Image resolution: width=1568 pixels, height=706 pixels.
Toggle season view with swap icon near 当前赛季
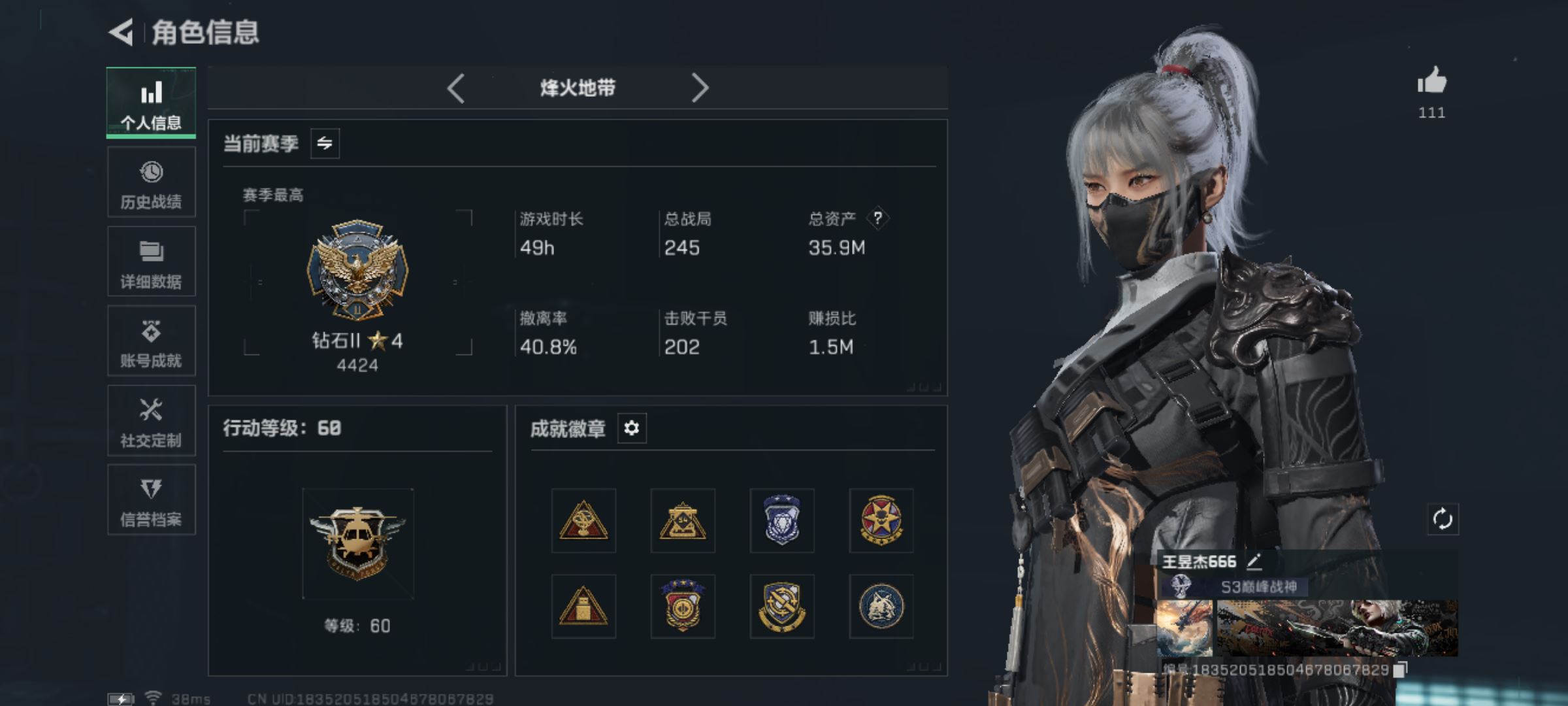[325, 144]
